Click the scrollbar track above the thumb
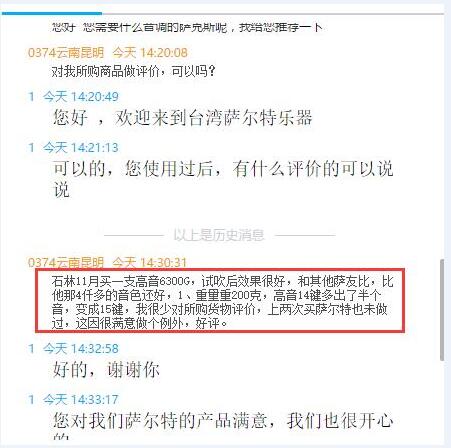 [x=442, y=137]
